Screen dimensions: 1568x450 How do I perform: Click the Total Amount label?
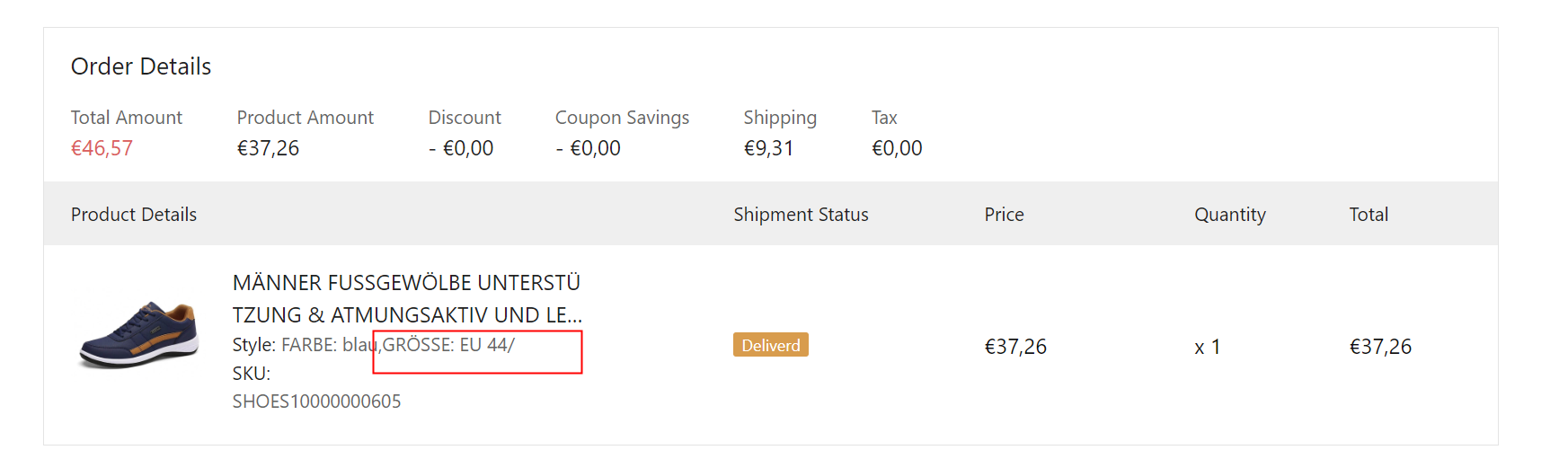(x=126, y=118)
